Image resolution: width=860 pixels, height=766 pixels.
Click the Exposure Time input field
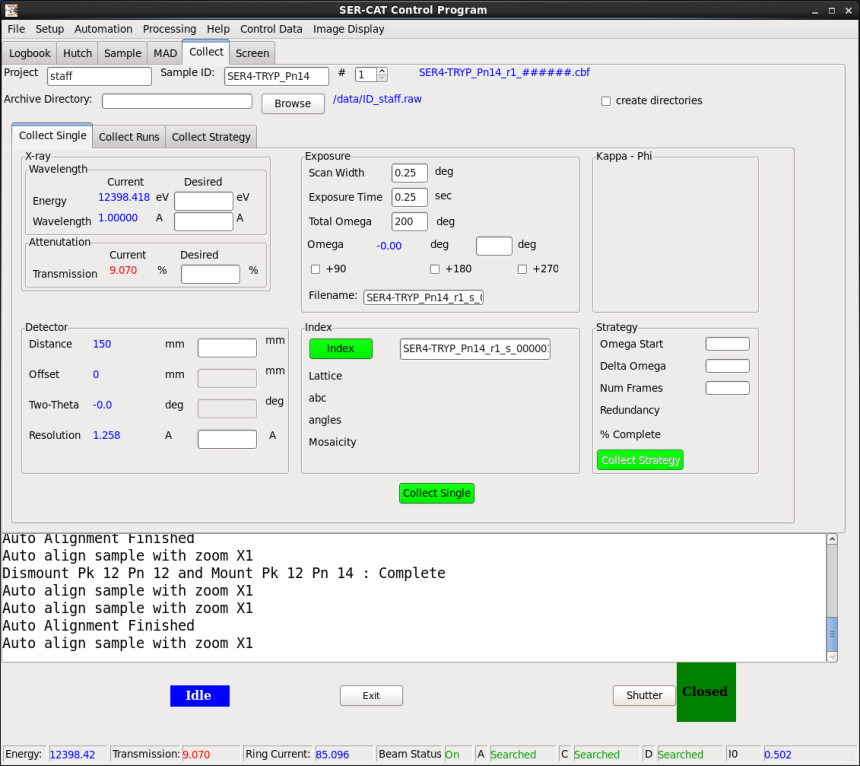click(409, 197)
